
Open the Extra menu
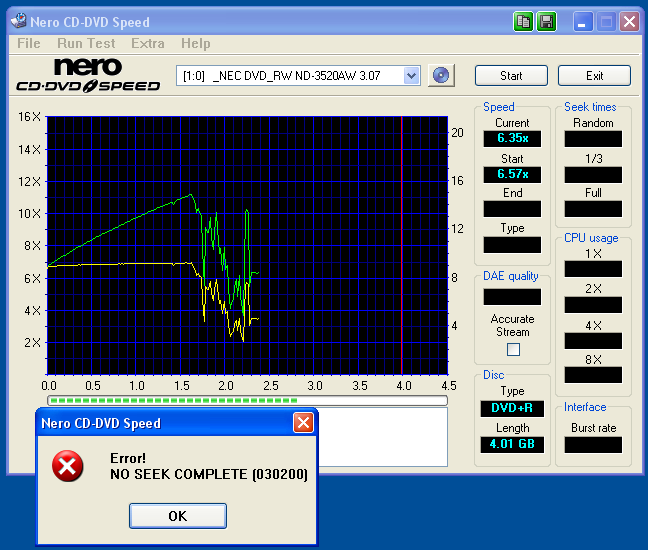tap(148, 43)
